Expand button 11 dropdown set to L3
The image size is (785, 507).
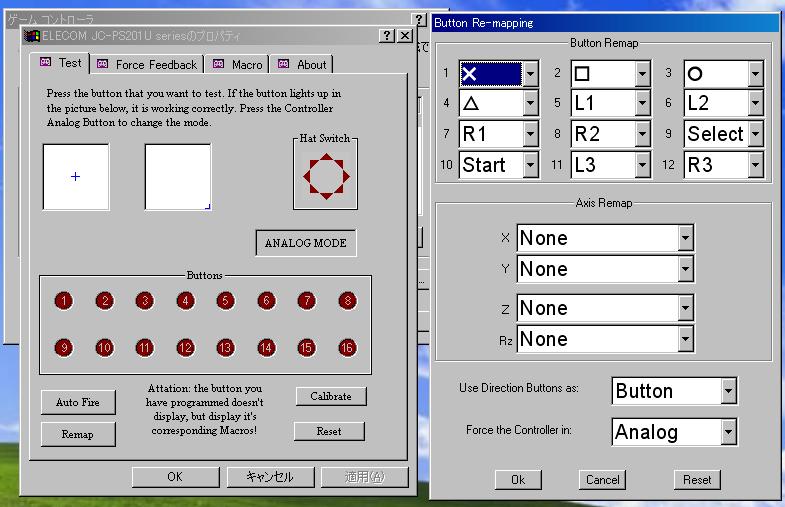(x=611, y=165)
